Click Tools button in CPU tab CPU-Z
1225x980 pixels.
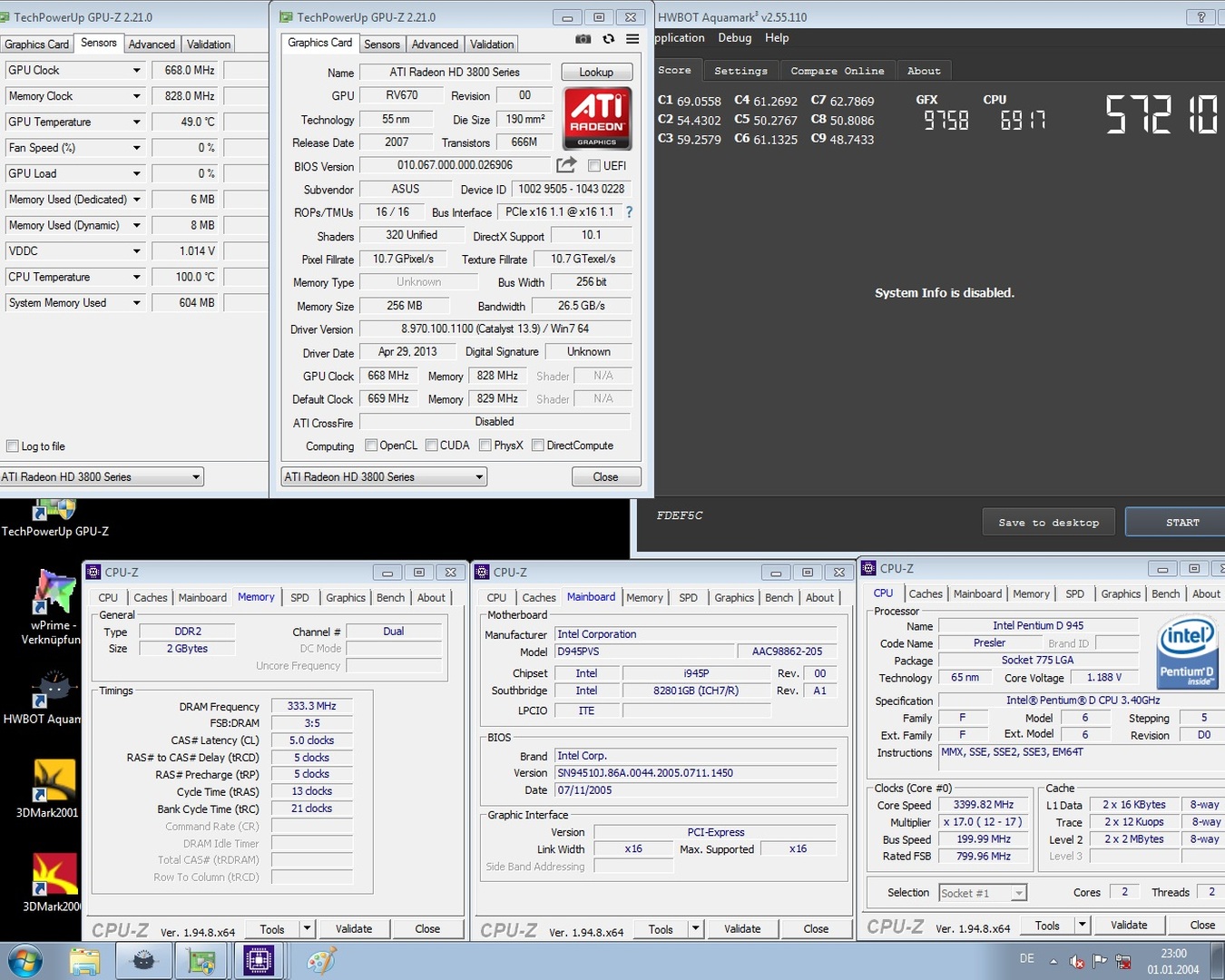(1047, 925)
